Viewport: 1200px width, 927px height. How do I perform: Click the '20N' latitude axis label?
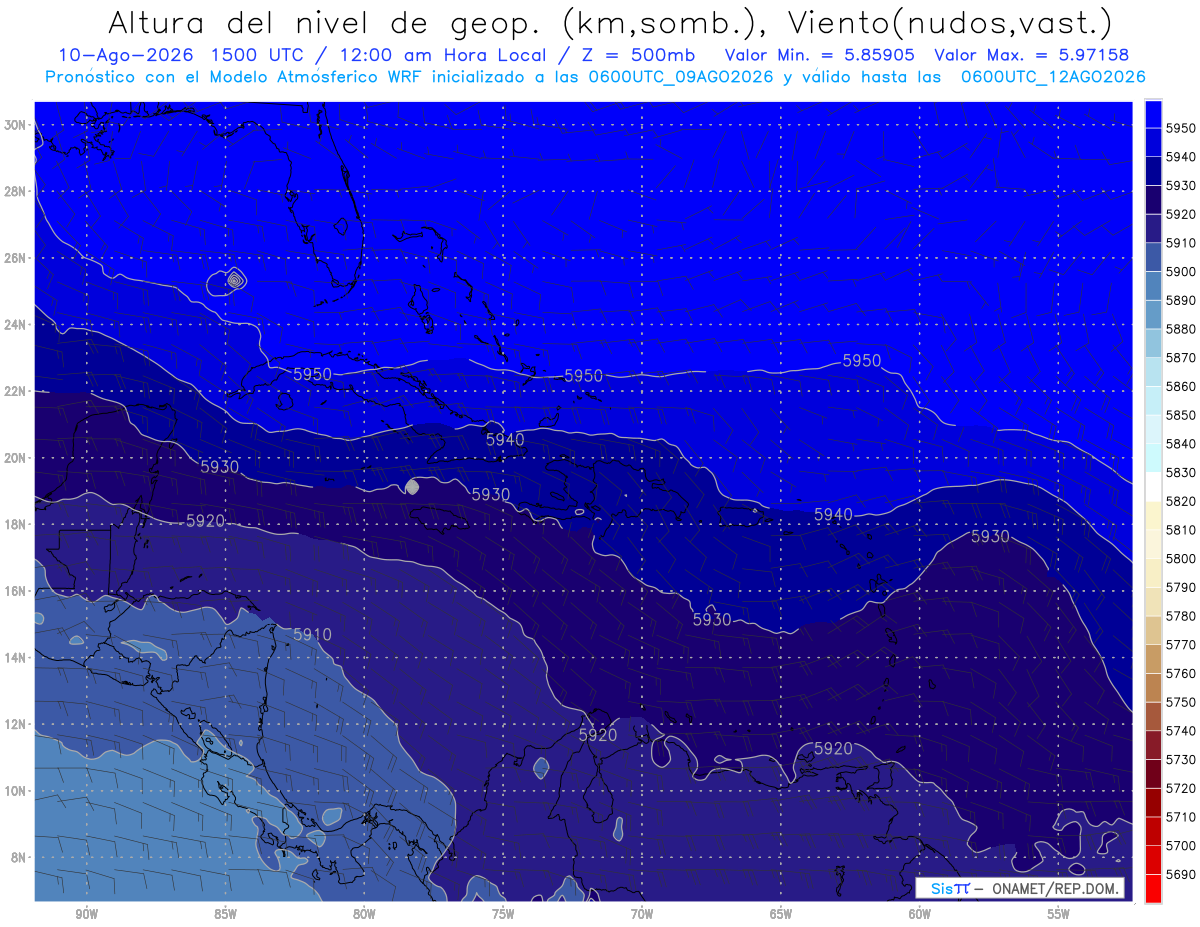[x=15, y=458]
